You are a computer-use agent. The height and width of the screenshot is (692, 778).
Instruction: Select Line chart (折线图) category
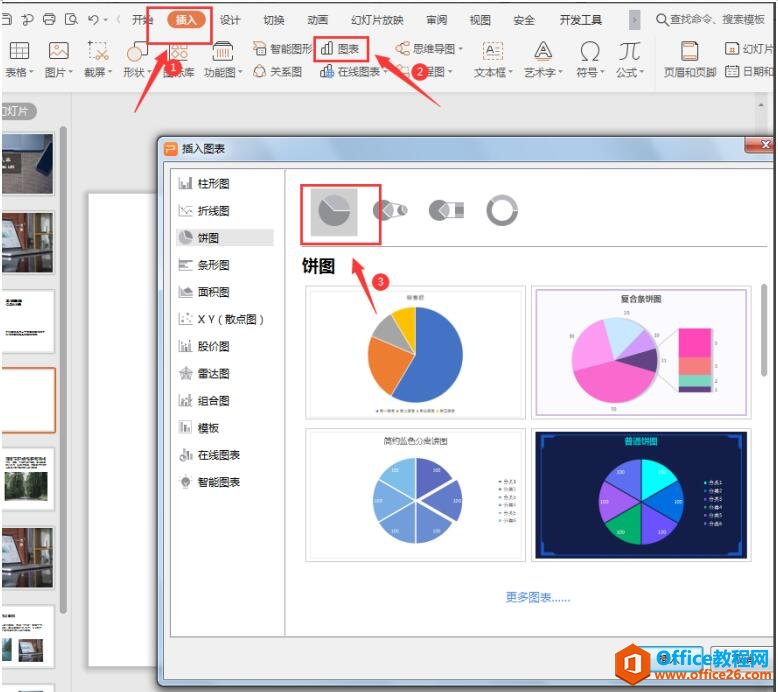click(224, 211)
